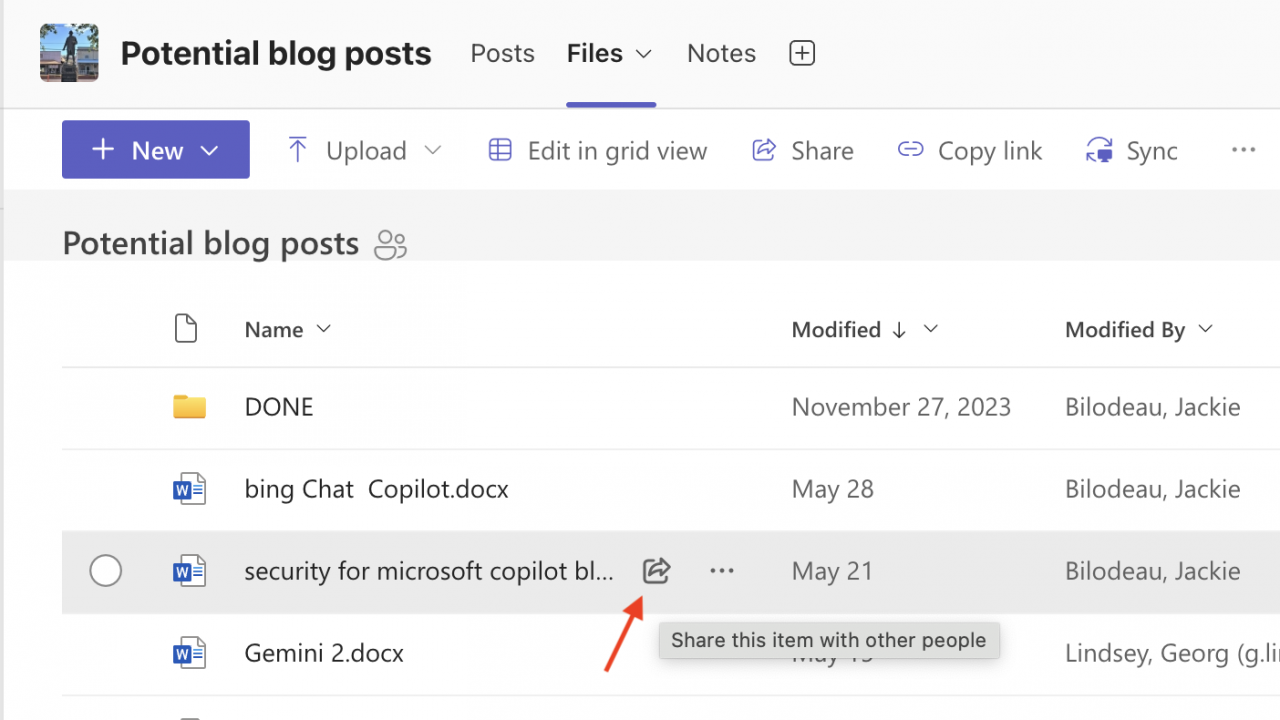Viewport: 1280px width, 720px height.
Task: Click the Copy link icon
Action: [910, 149]
